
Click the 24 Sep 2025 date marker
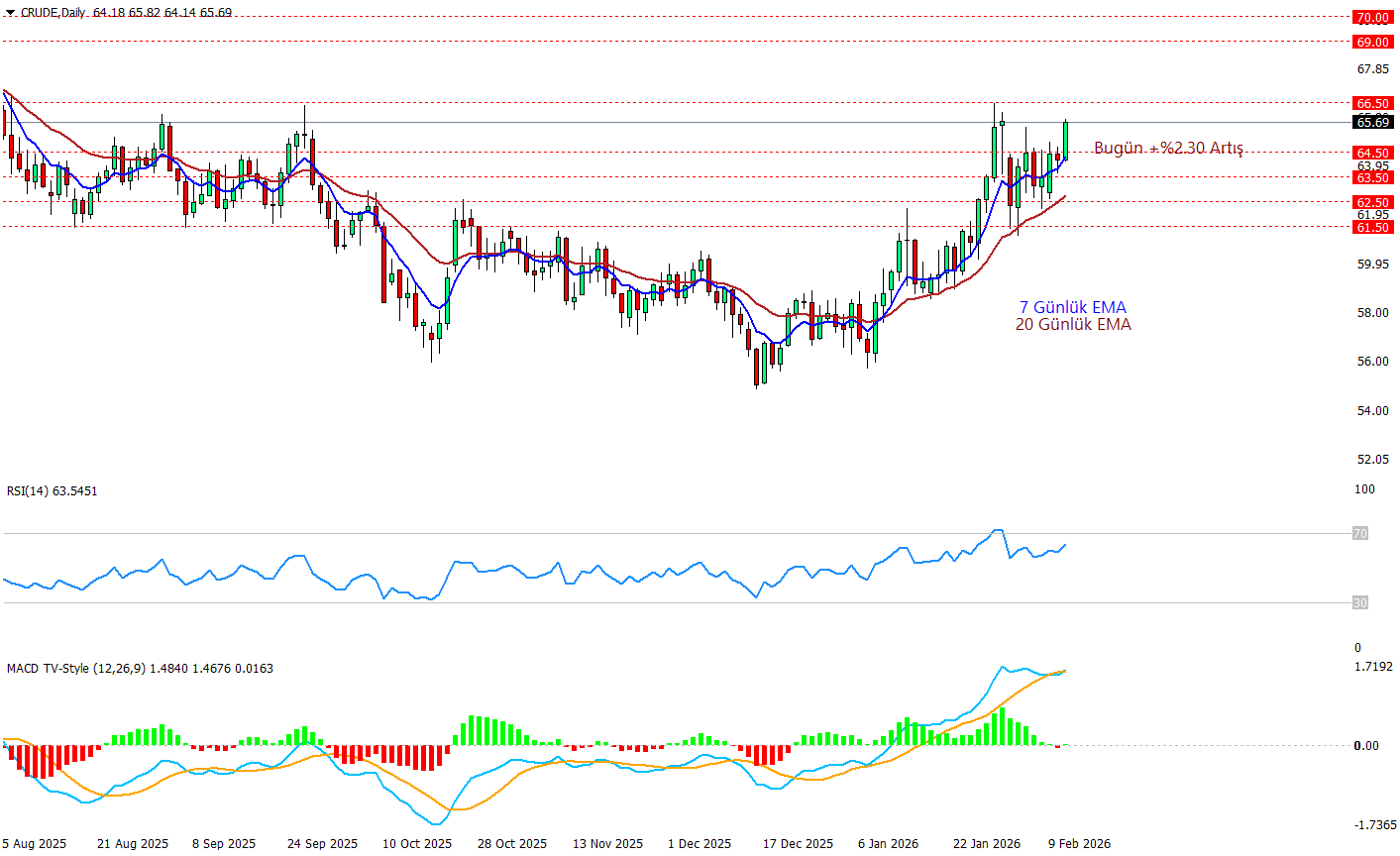pyautogui.click(x=322, y=844)
